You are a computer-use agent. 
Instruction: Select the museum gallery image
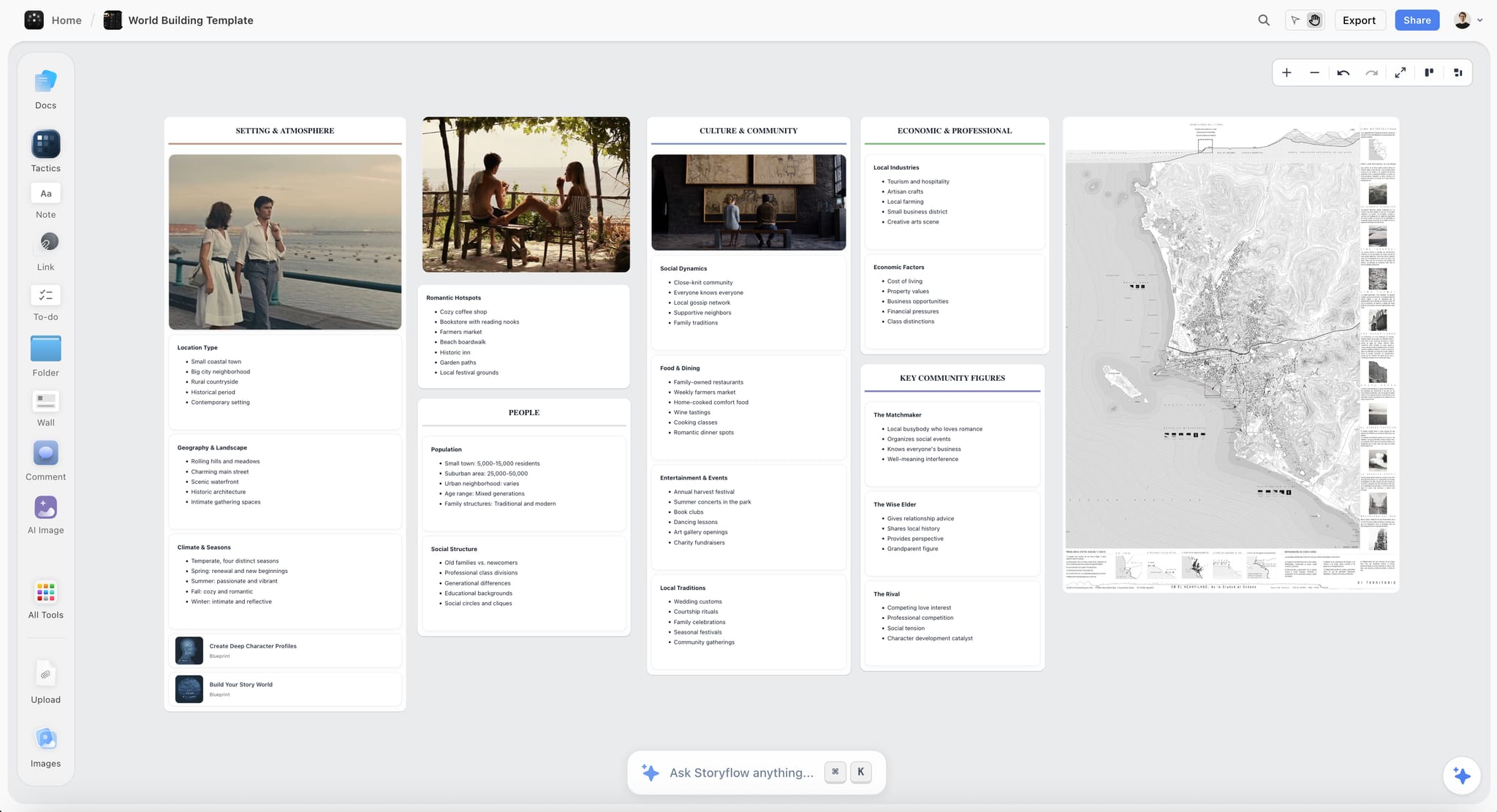[x=748, y=202]
